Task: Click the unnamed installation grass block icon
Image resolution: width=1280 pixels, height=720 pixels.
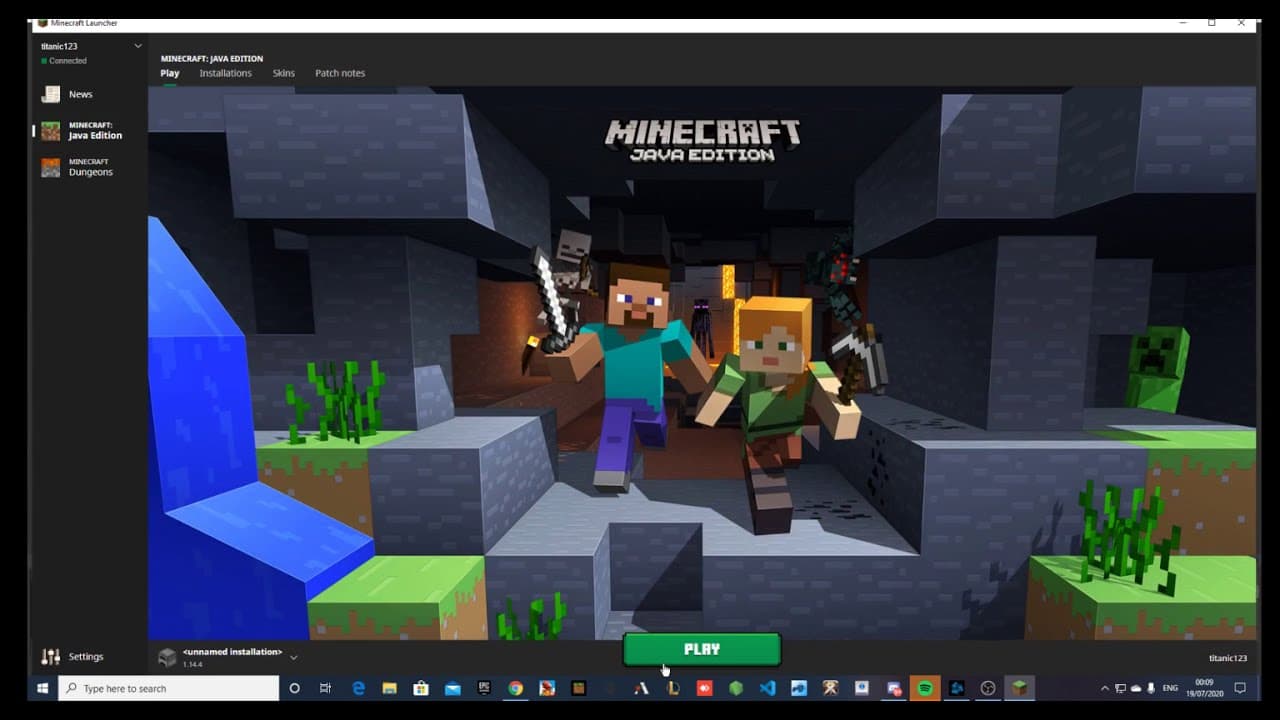Action: point(168,657)
